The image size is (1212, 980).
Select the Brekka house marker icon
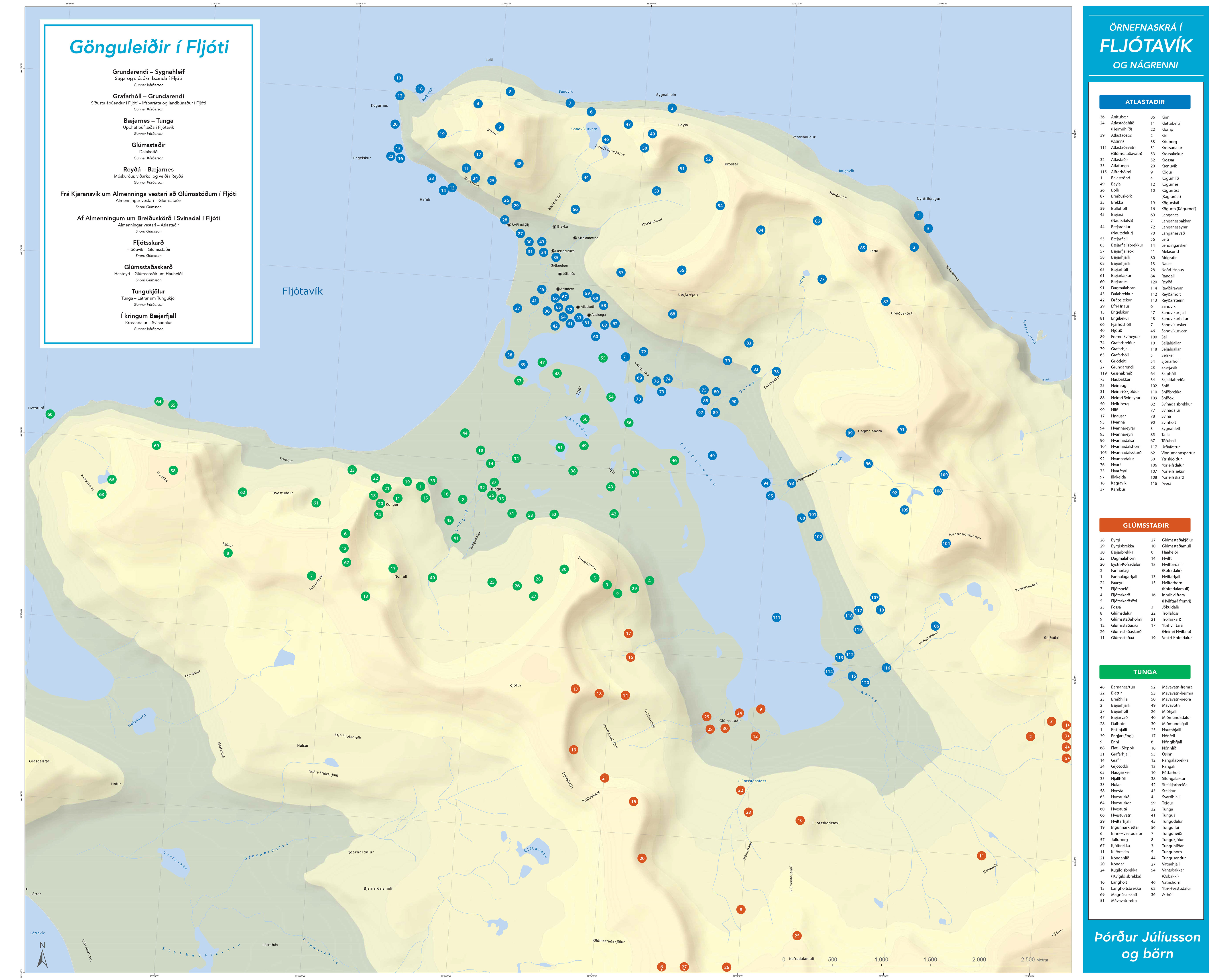pyautogui.click(x=555, y=226)
